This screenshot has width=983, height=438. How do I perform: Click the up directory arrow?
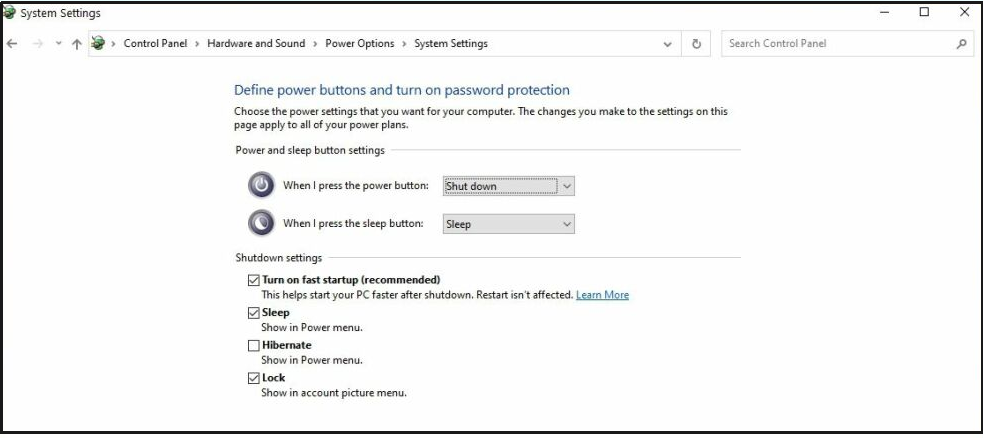(x=77, y=44)
